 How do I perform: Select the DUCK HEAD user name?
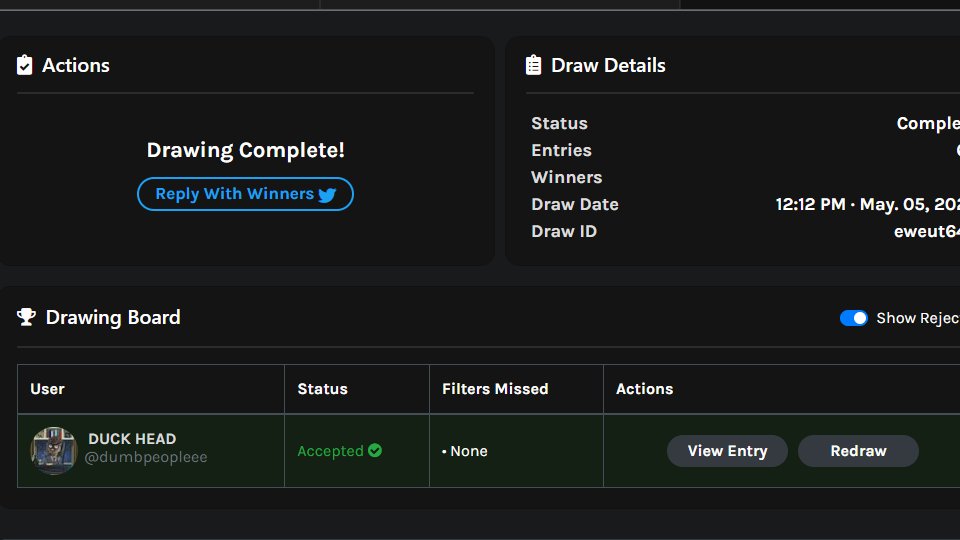pyautogui.click(x=132, y=439)
